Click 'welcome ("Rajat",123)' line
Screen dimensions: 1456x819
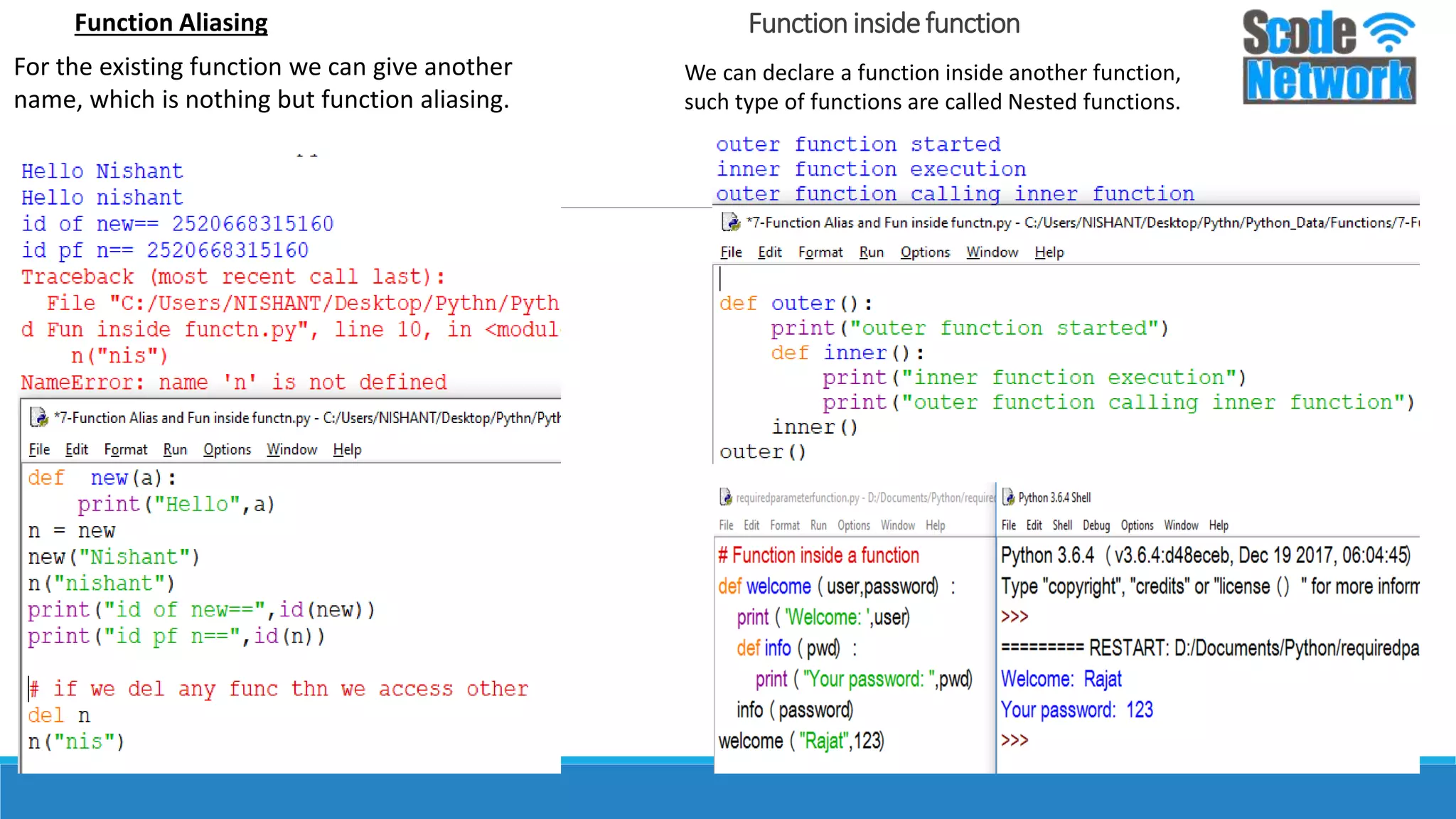[x=801, y=741]
